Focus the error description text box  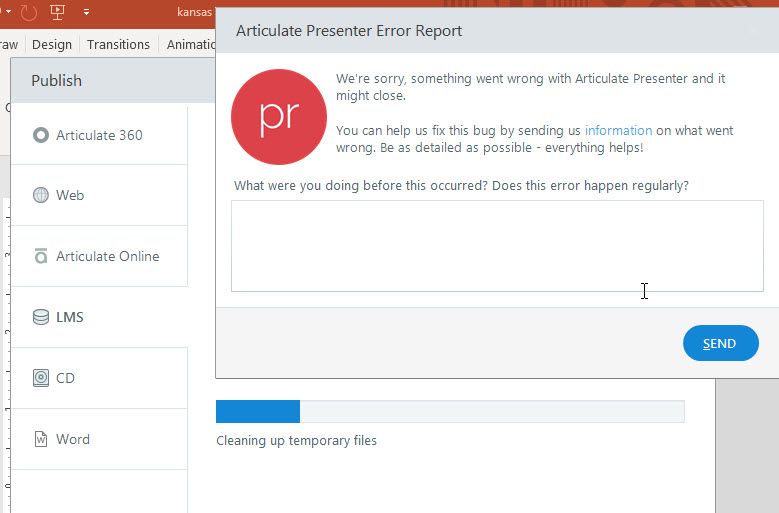click(497, 246)
